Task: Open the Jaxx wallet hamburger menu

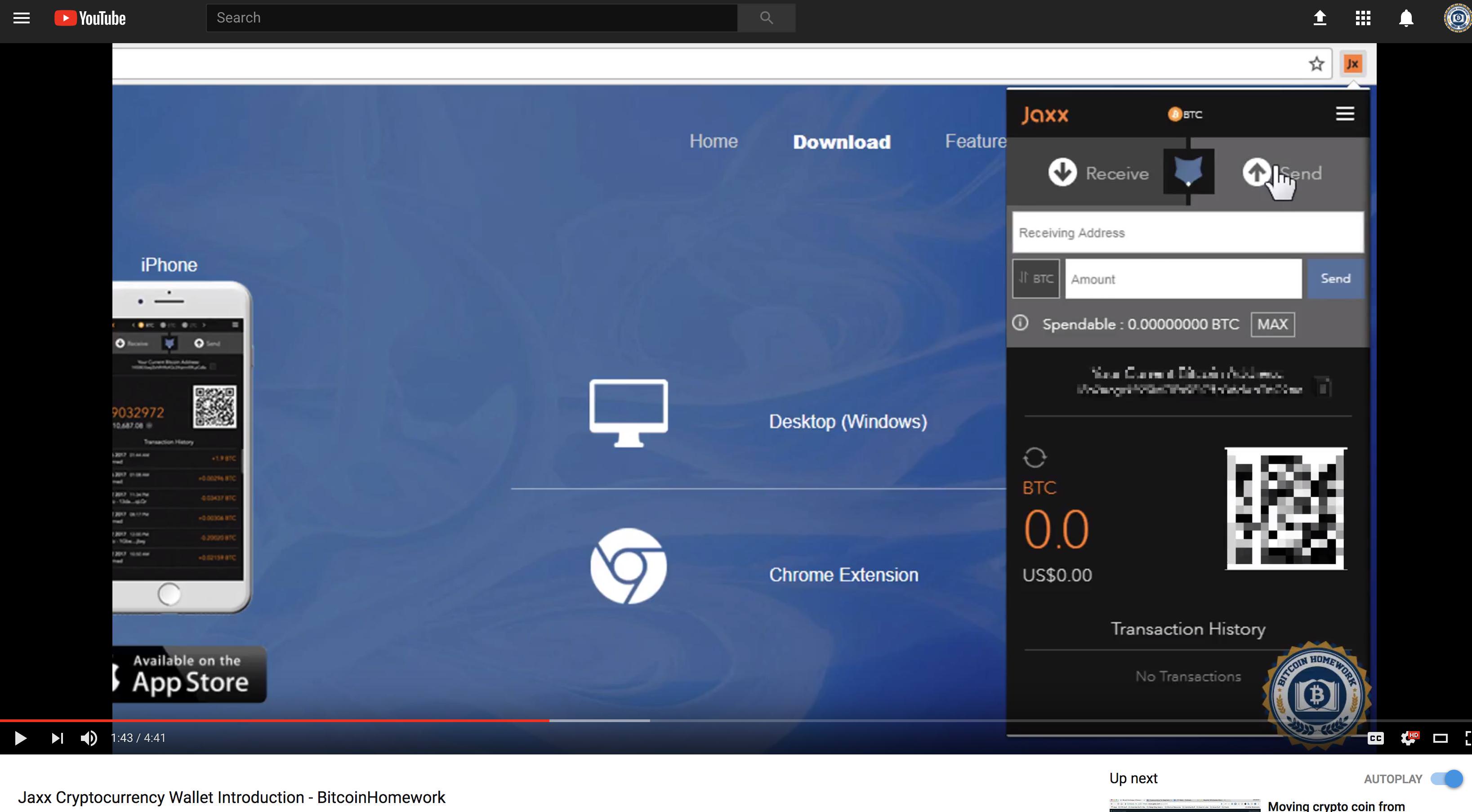Action: [1345, 114]
